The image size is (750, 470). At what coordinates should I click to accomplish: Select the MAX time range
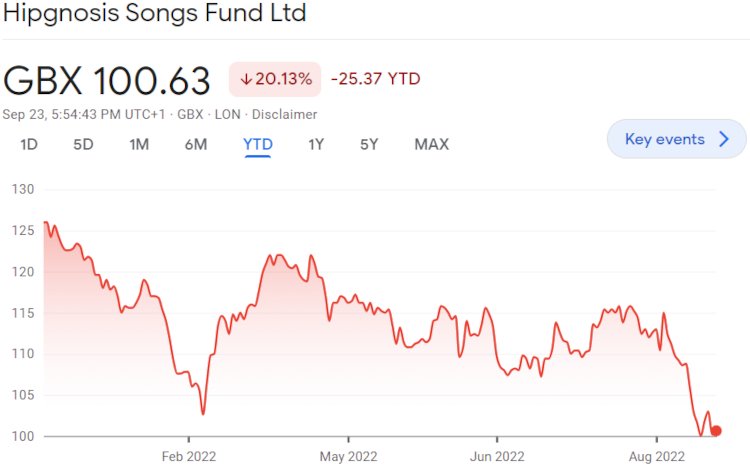(x=431, y=144)
